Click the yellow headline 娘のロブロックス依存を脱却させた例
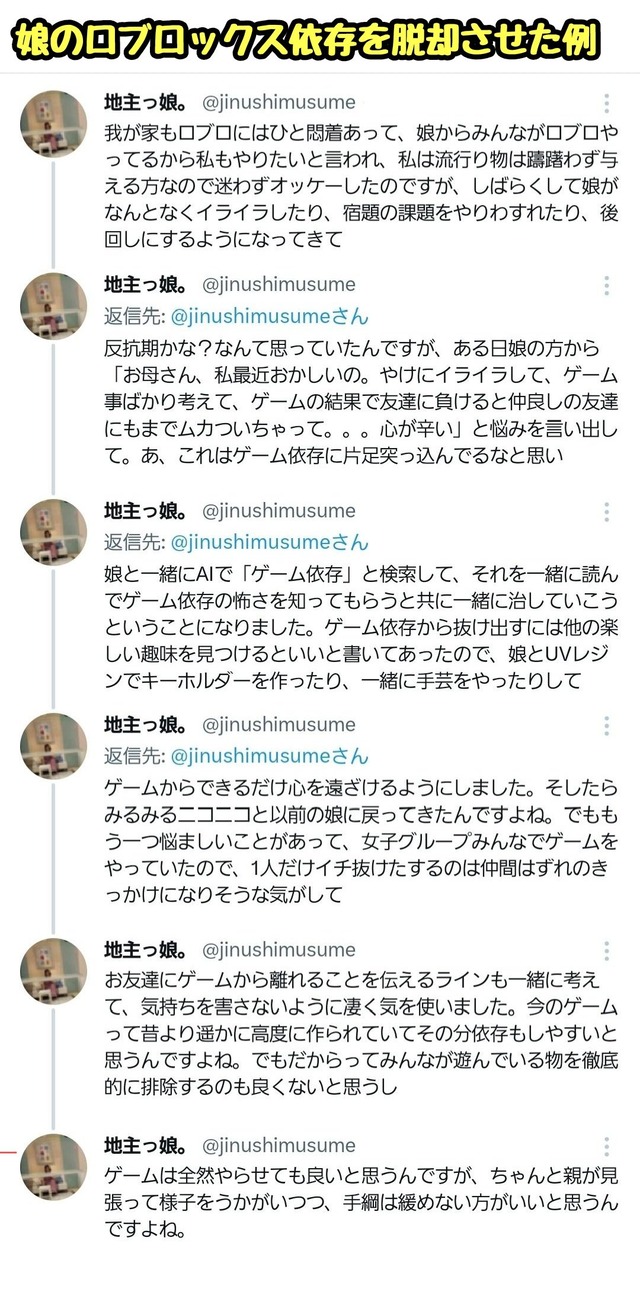This screenshot has height=1292, width=640. coord(305,39)
